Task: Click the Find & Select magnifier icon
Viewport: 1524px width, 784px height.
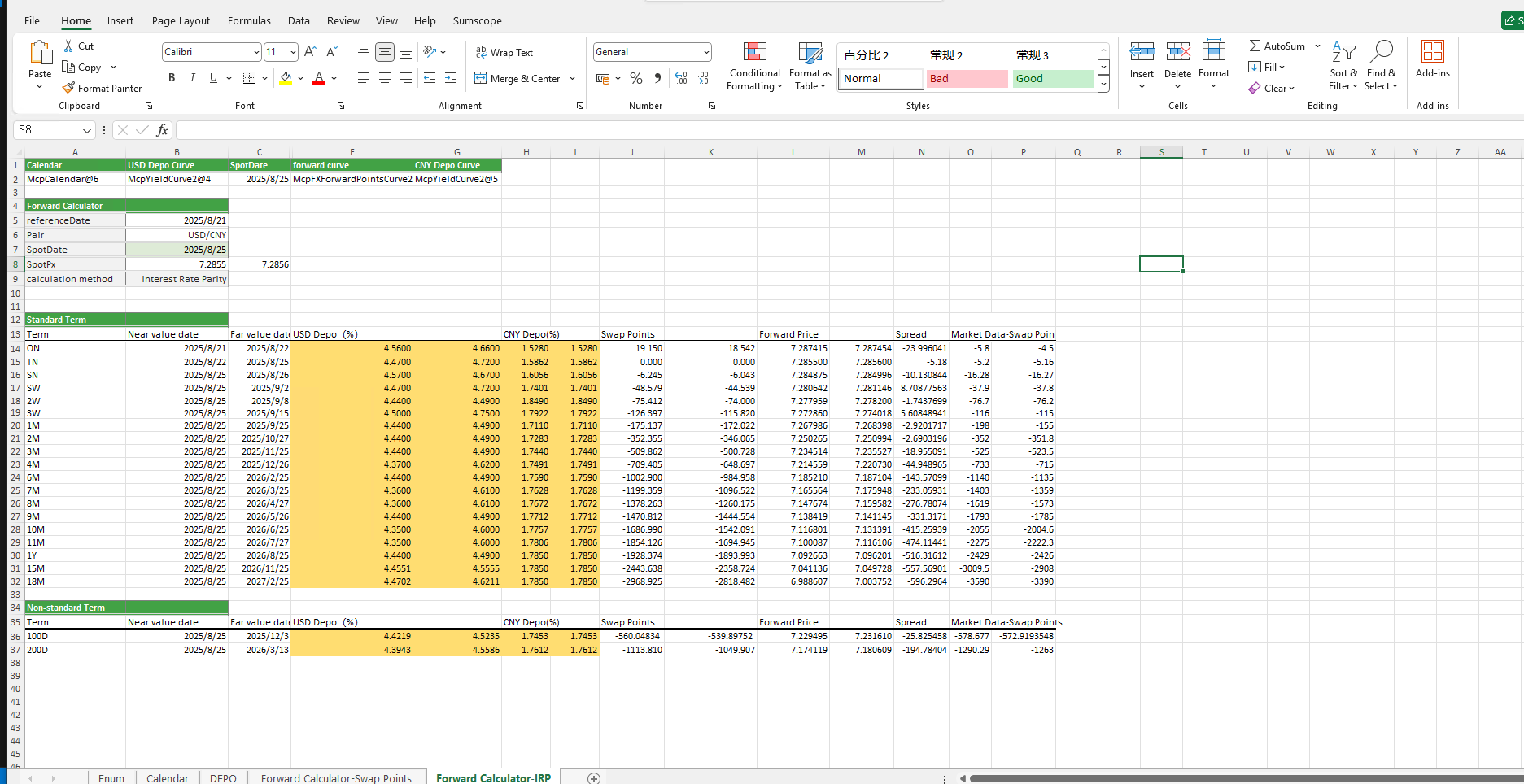Action: [1381, 53]
